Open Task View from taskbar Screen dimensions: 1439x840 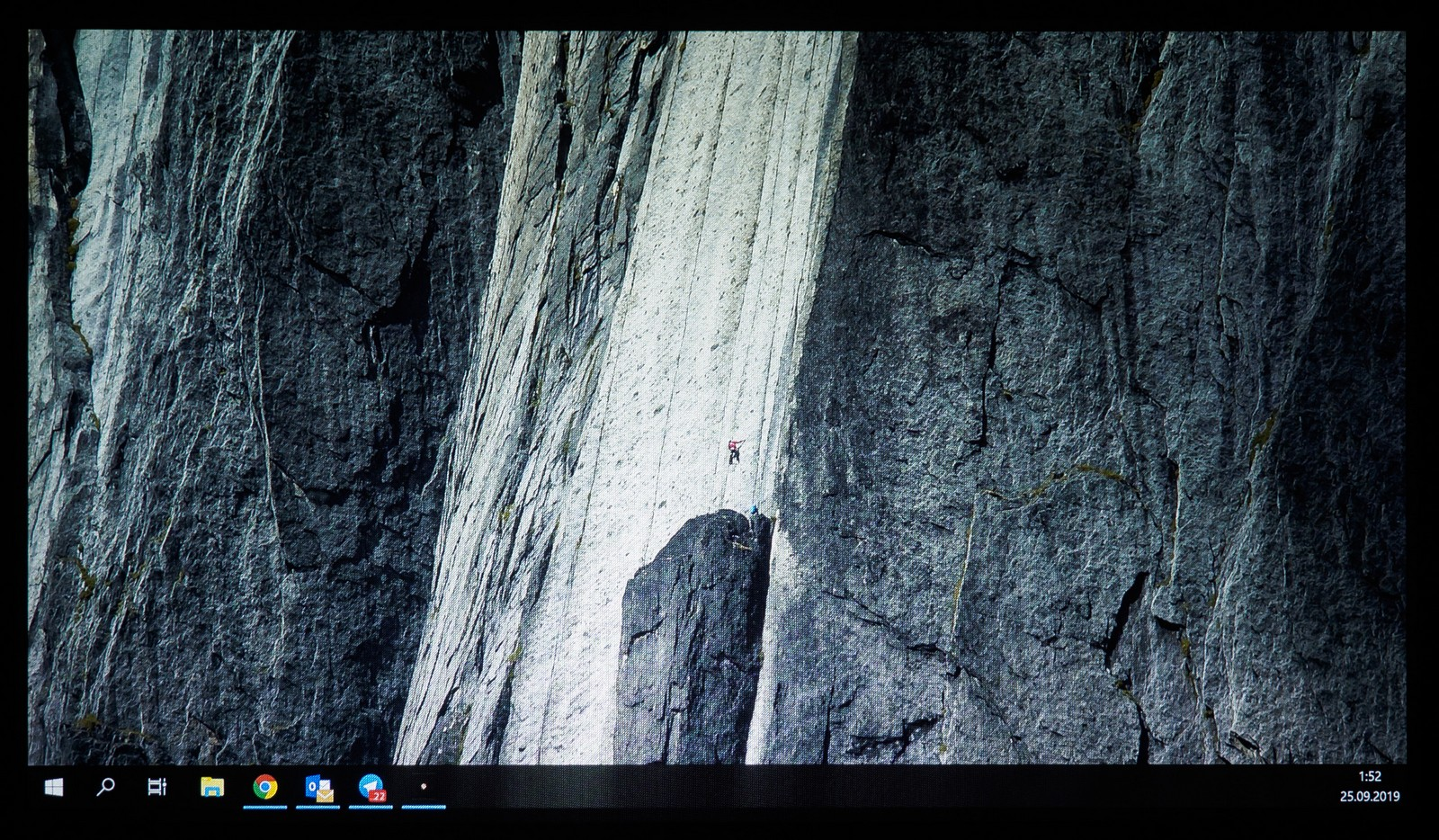tap(157, 788)
